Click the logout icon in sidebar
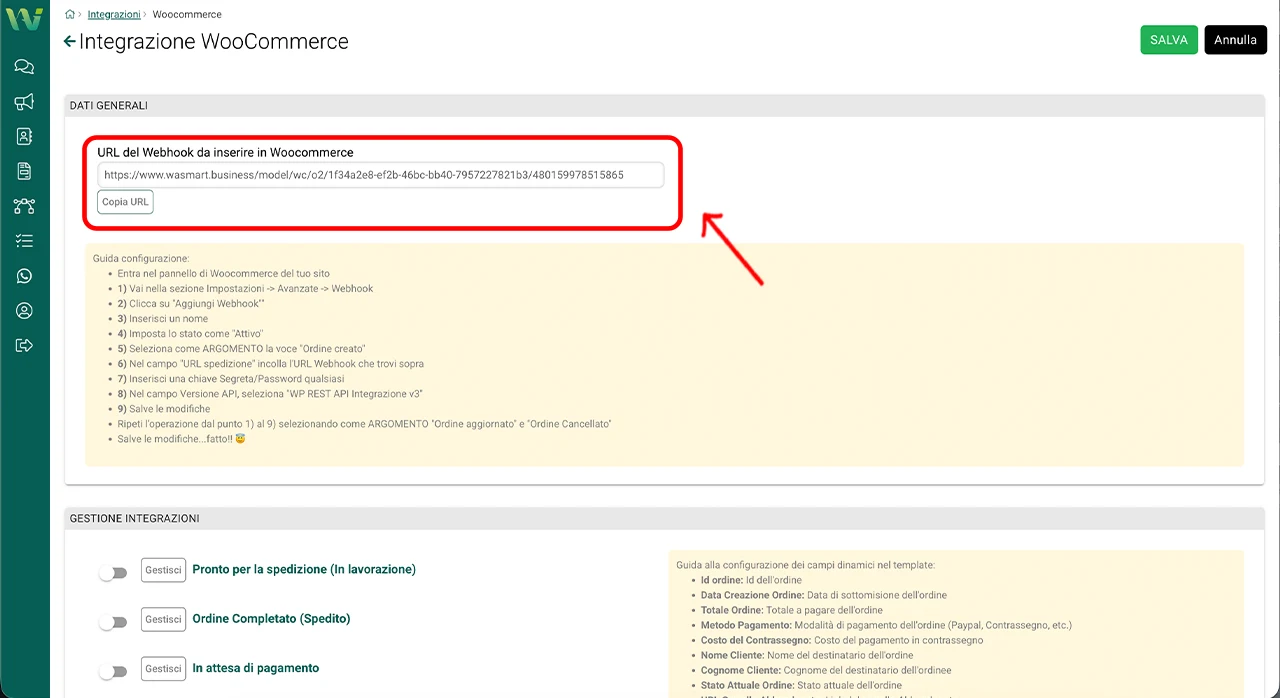This screenshot has width=1280, height=698. [x=24, y=346]
